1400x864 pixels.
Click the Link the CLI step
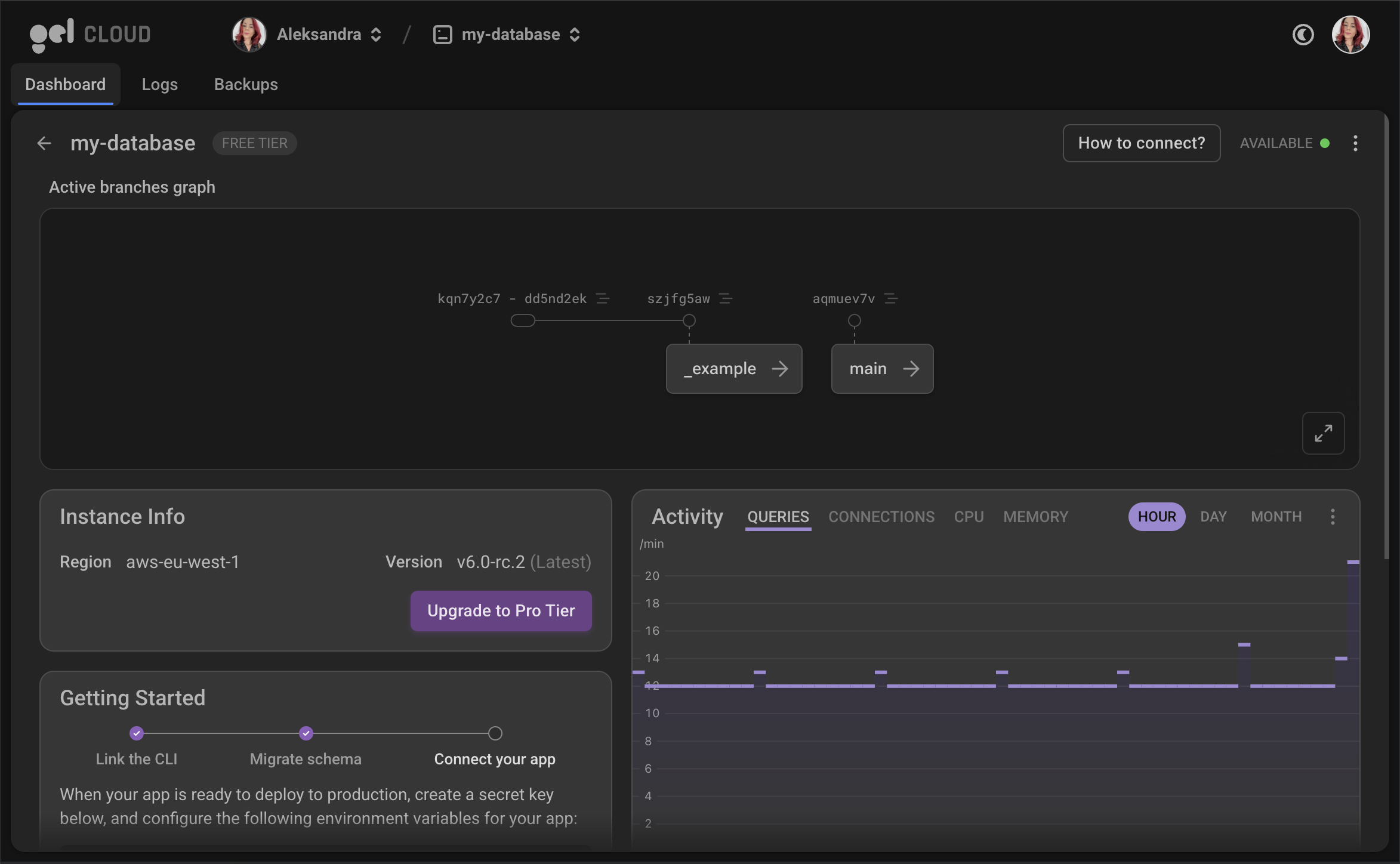point(137,746)
